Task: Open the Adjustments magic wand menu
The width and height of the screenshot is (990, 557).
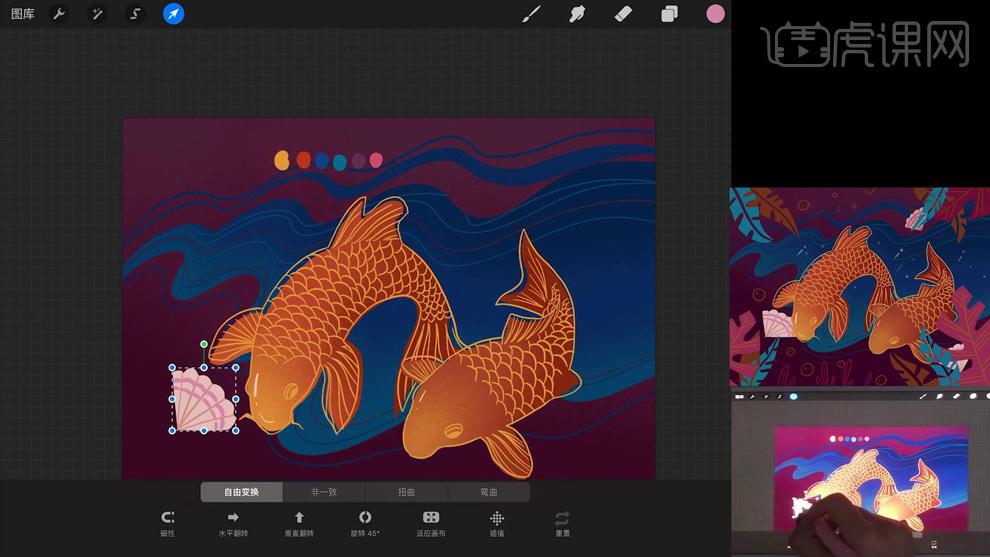Action: click(97, 14)
